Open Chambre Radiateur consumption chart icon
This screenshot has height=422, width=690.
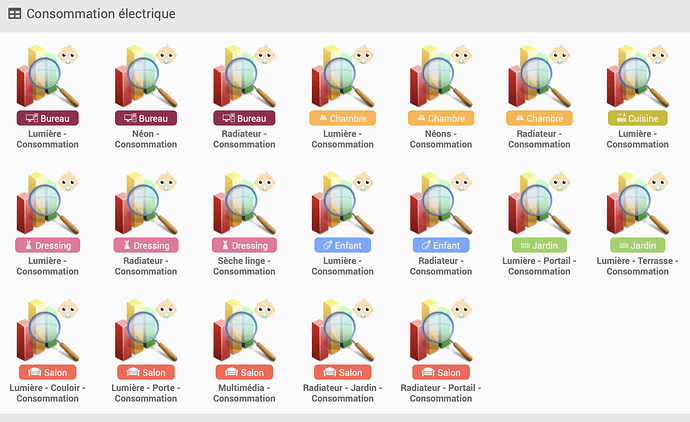(539, 76)
